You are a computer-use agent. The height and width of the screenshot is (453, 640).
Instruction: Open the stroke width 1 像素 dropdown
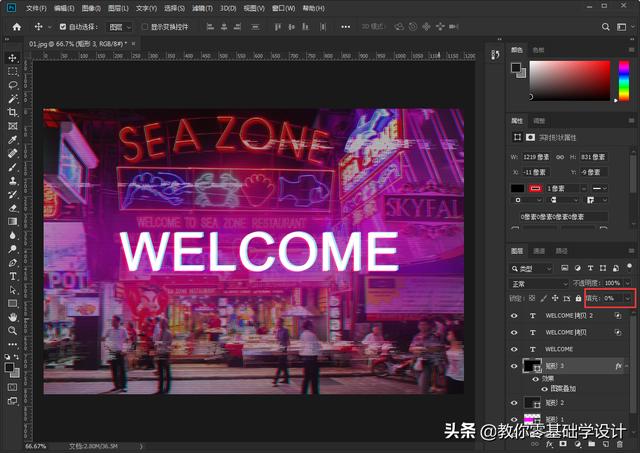584,188
